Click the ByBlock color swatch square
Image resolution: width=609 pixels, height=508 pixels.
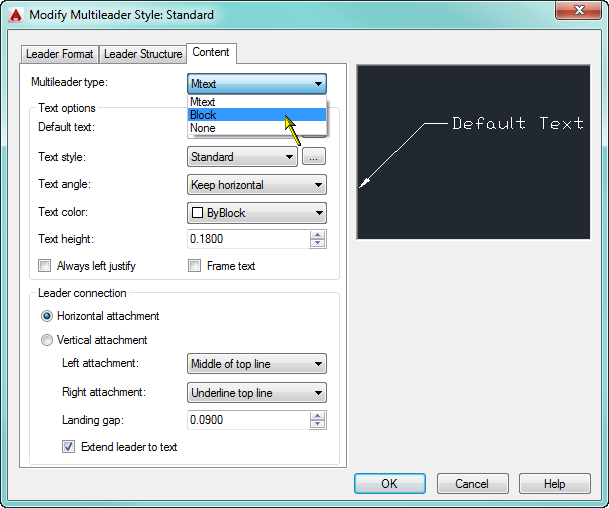pos(197,213)
